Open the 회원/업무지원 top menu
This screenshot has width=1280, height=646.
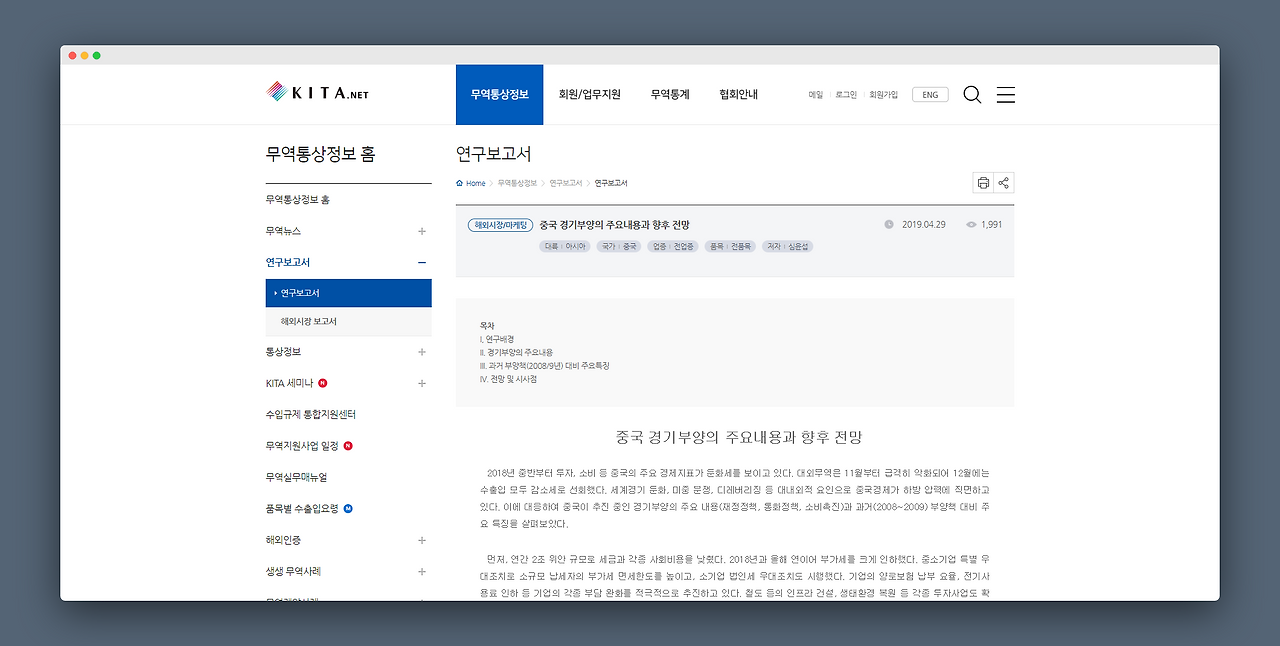pos(590,94)
